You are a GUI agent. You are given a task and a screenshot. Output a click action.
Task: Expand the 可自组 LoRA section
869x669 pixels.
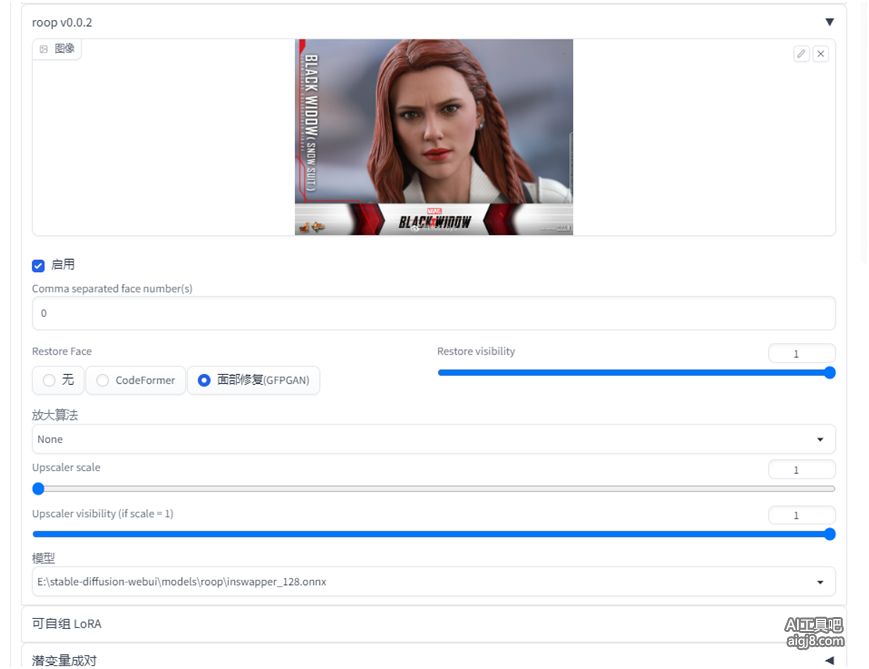tap(433, 624)
